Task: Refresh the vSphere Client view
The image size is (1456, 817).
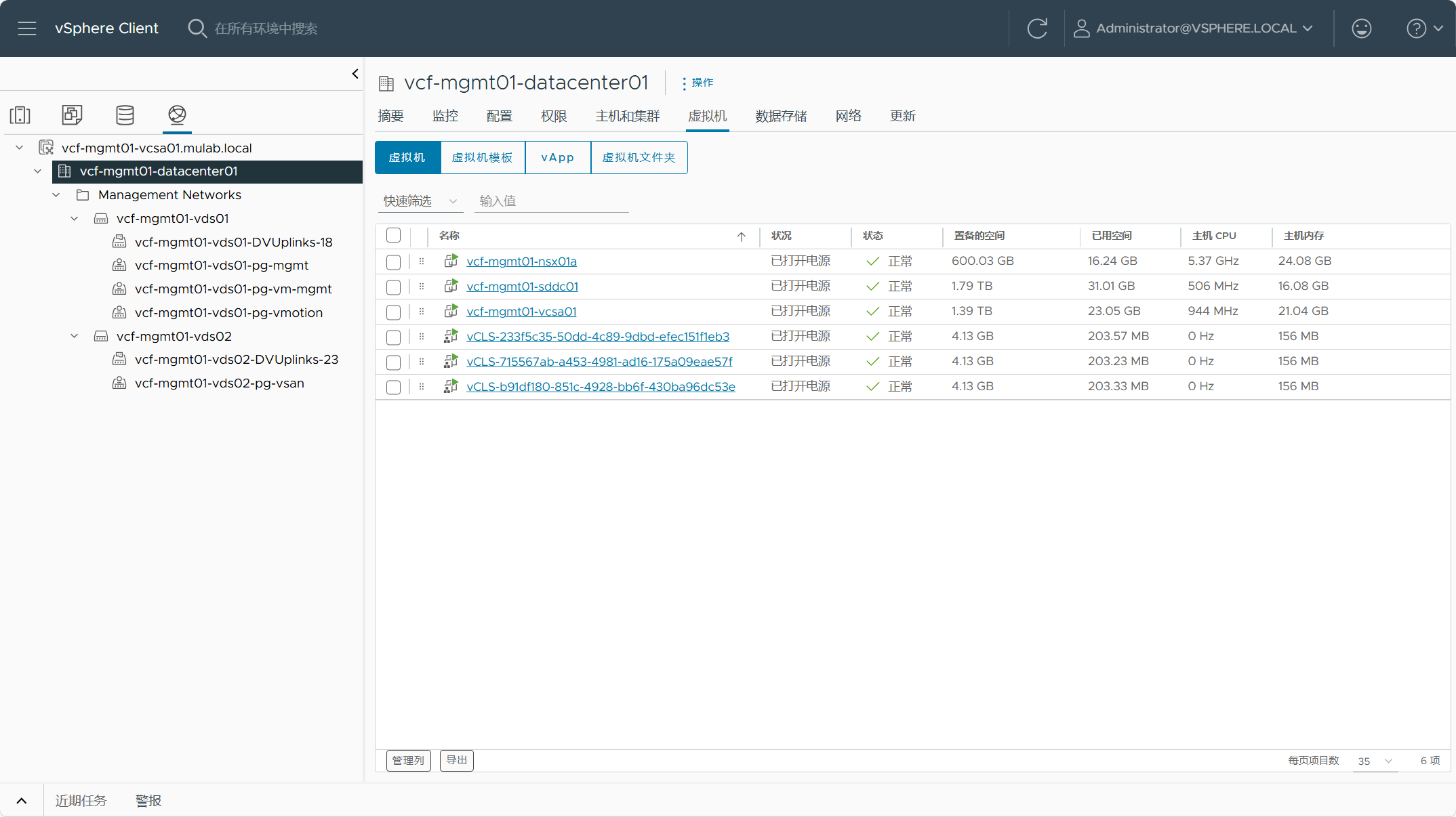Action: (1037, 28)
